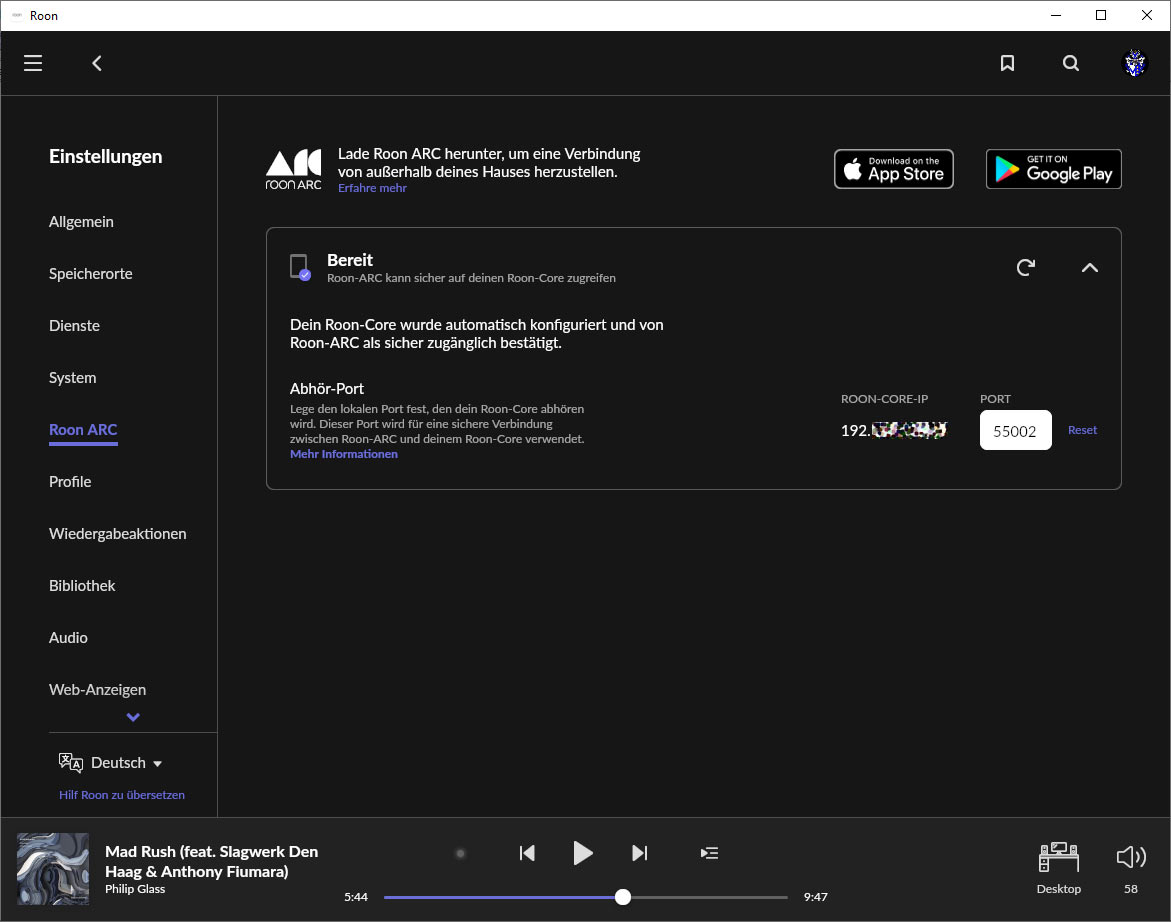The height and width of the screenshot is (922, 1171).
Task: Open System settings
Action: point(72,378)
